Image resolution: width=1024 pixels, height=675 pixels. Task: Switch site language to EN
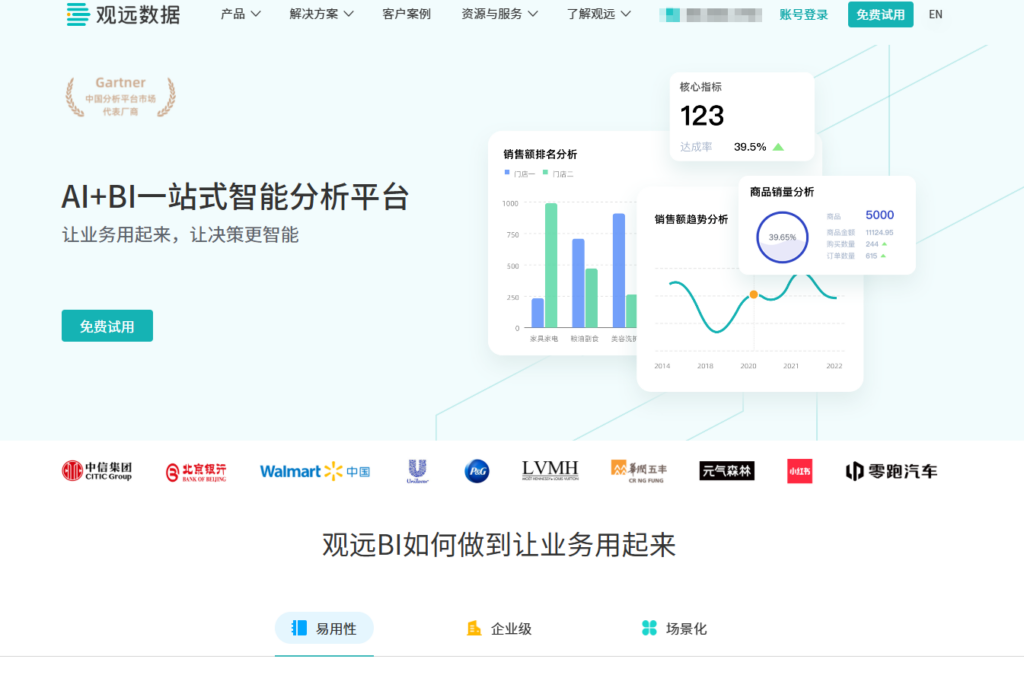coord(936,14)
